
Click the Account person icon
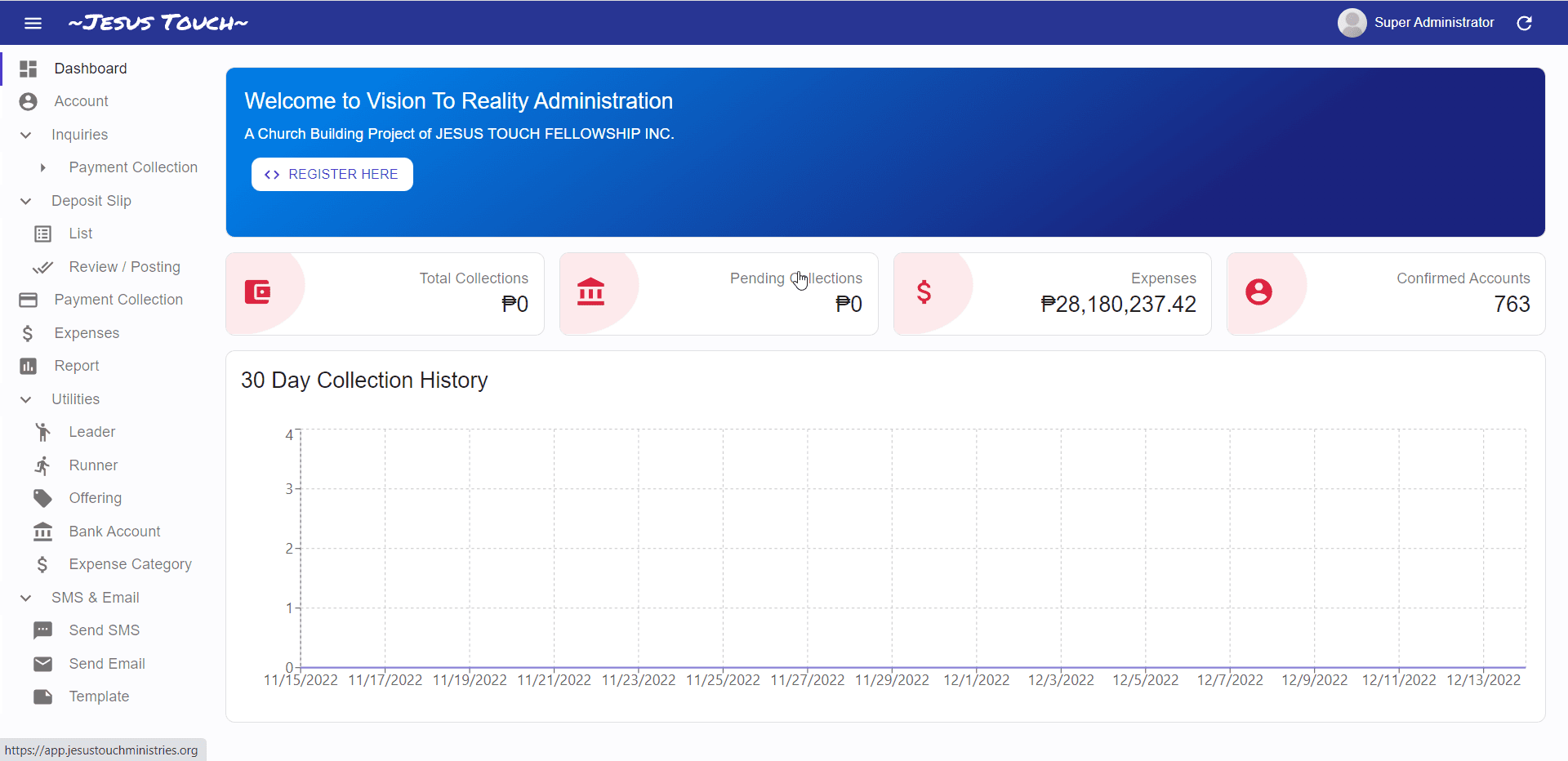pyautogui.click(x=29, y=101)
